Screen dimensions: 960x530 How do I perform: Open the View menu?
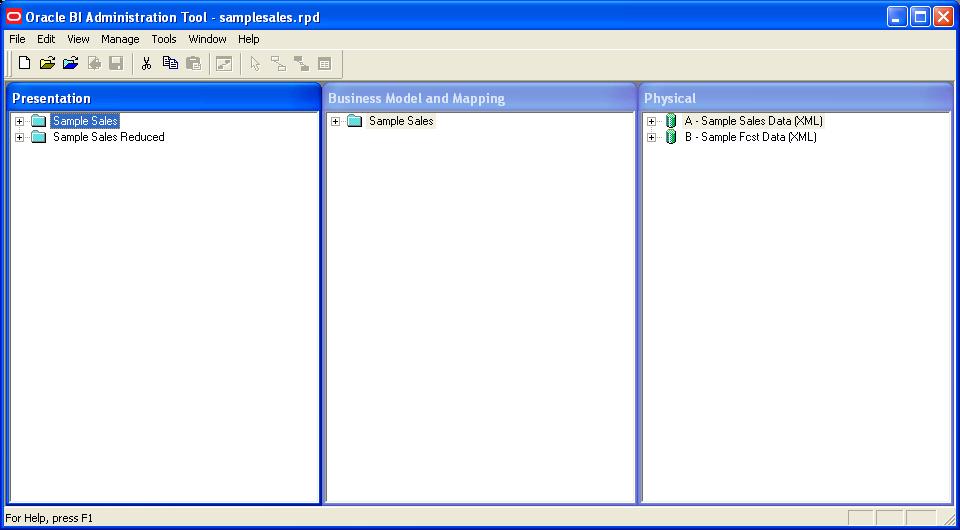point(78,39)
